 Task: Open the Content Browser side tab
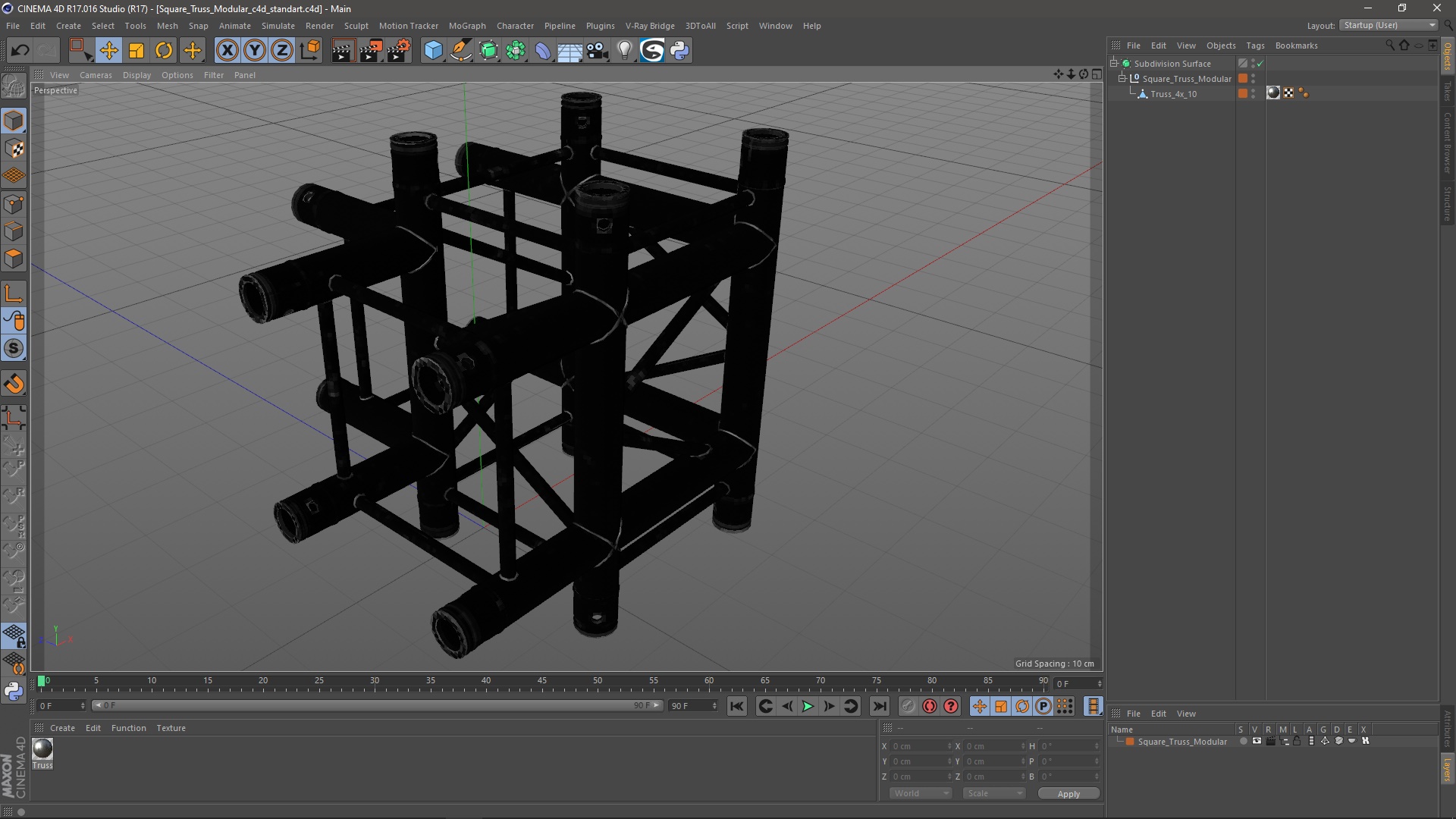pyautogui.click(x=1447, y=143)
